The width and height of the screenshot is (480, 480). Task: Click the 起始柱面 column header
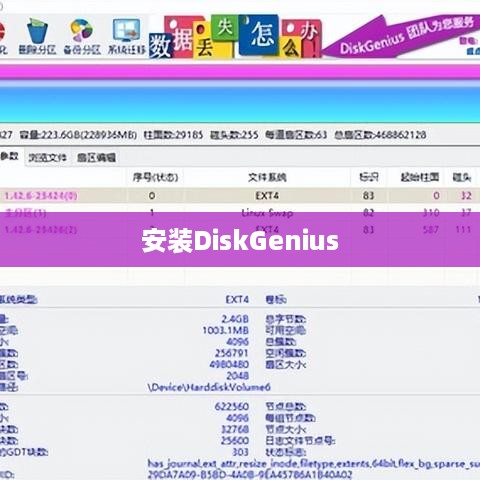click(419, 177)
